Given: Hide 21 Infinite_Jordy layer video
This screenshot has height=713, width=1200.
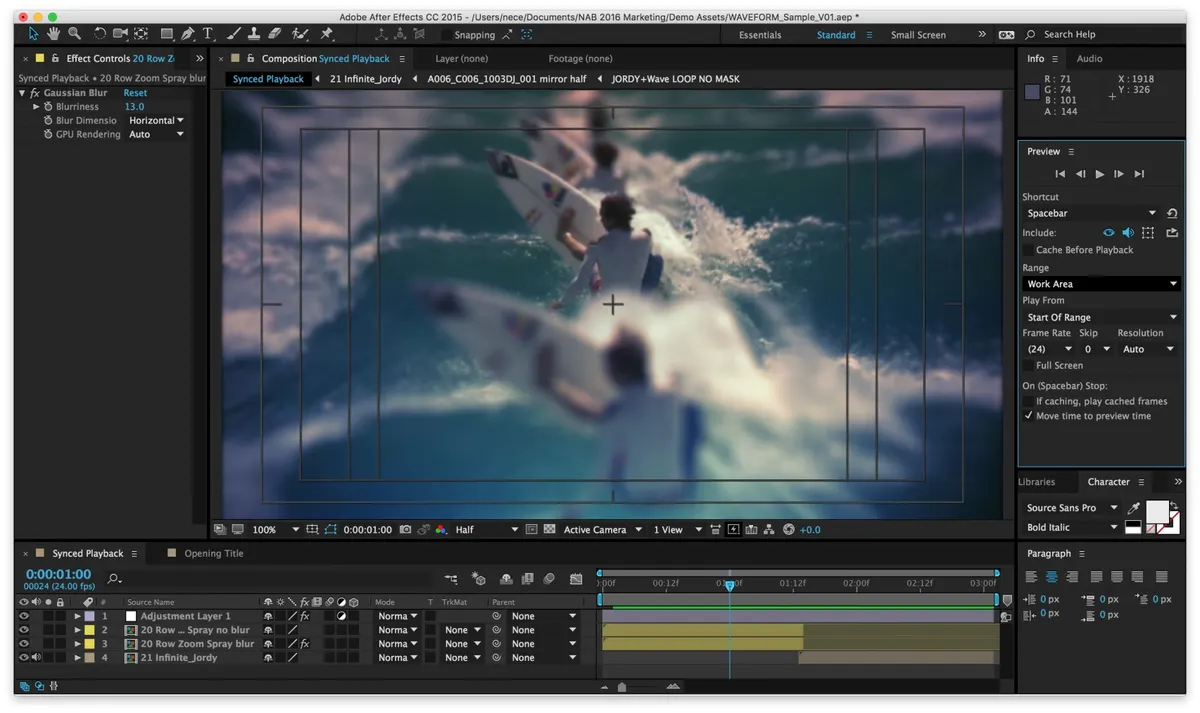Looking at the screenshot, I should point(23,657).
